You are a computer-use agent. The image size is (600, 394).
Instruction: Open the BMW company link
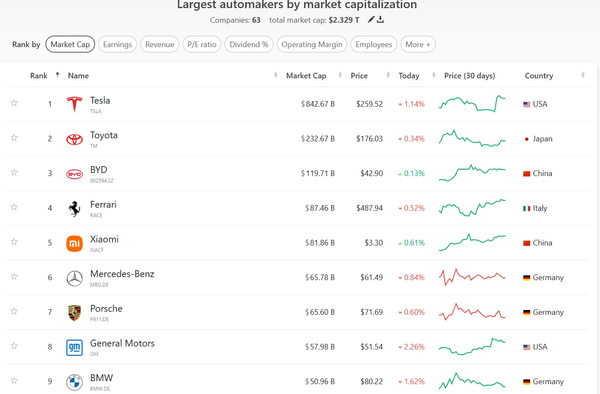click(x=101, y=378)
